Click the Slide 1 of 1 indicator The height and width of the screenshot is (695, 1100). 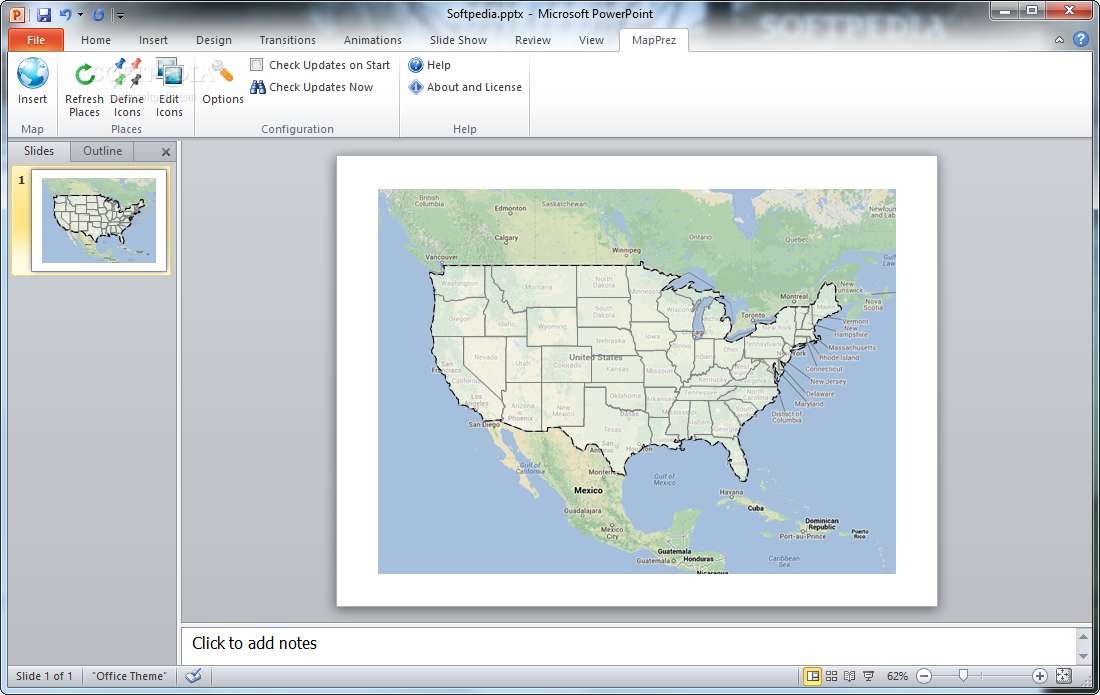[x=44, y=676]
